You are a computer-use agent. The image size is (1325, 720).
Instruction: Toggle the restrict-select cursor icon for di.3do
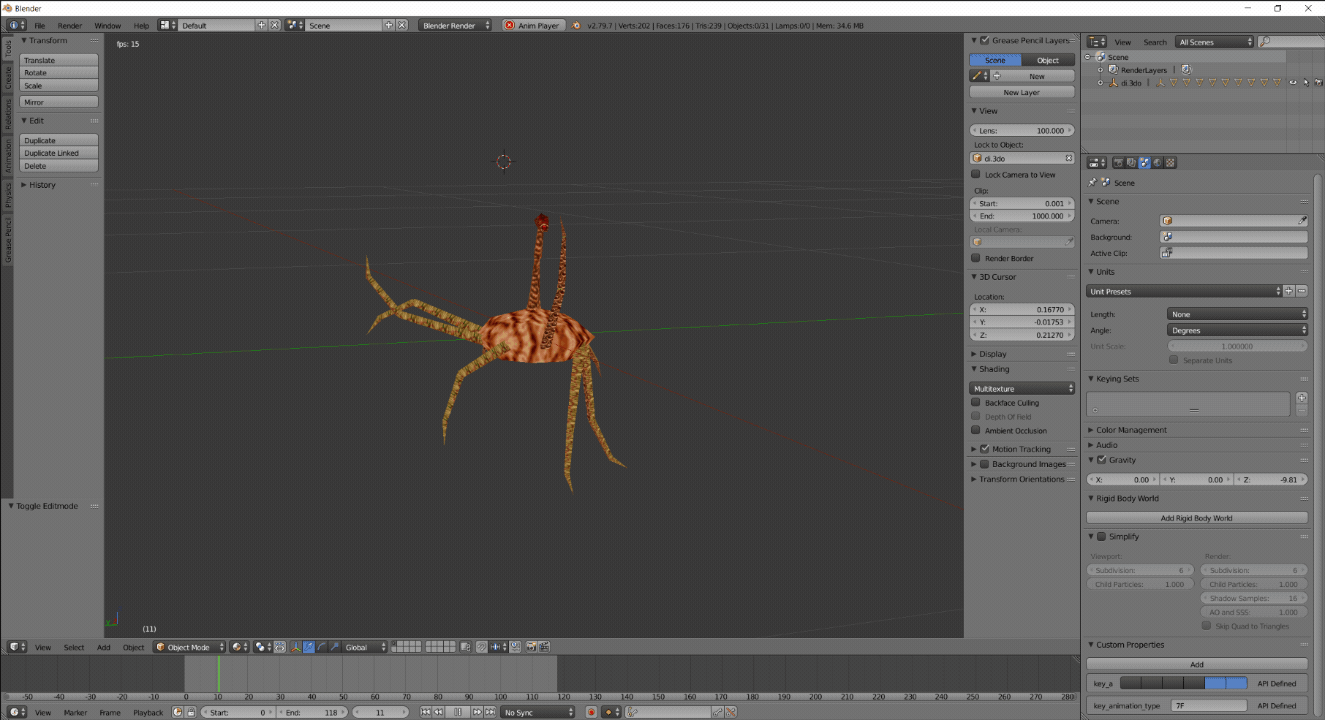point(1305,83)
